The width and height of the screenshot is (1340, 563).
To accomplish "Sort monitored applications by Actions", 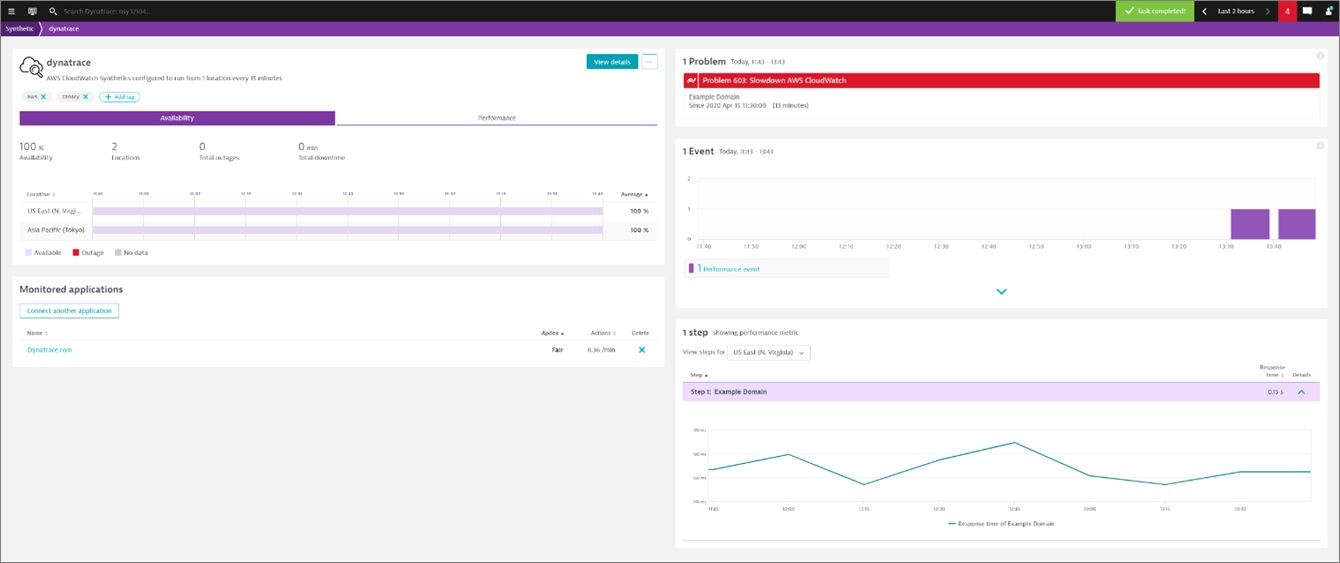I will click(x=602, y=333).
